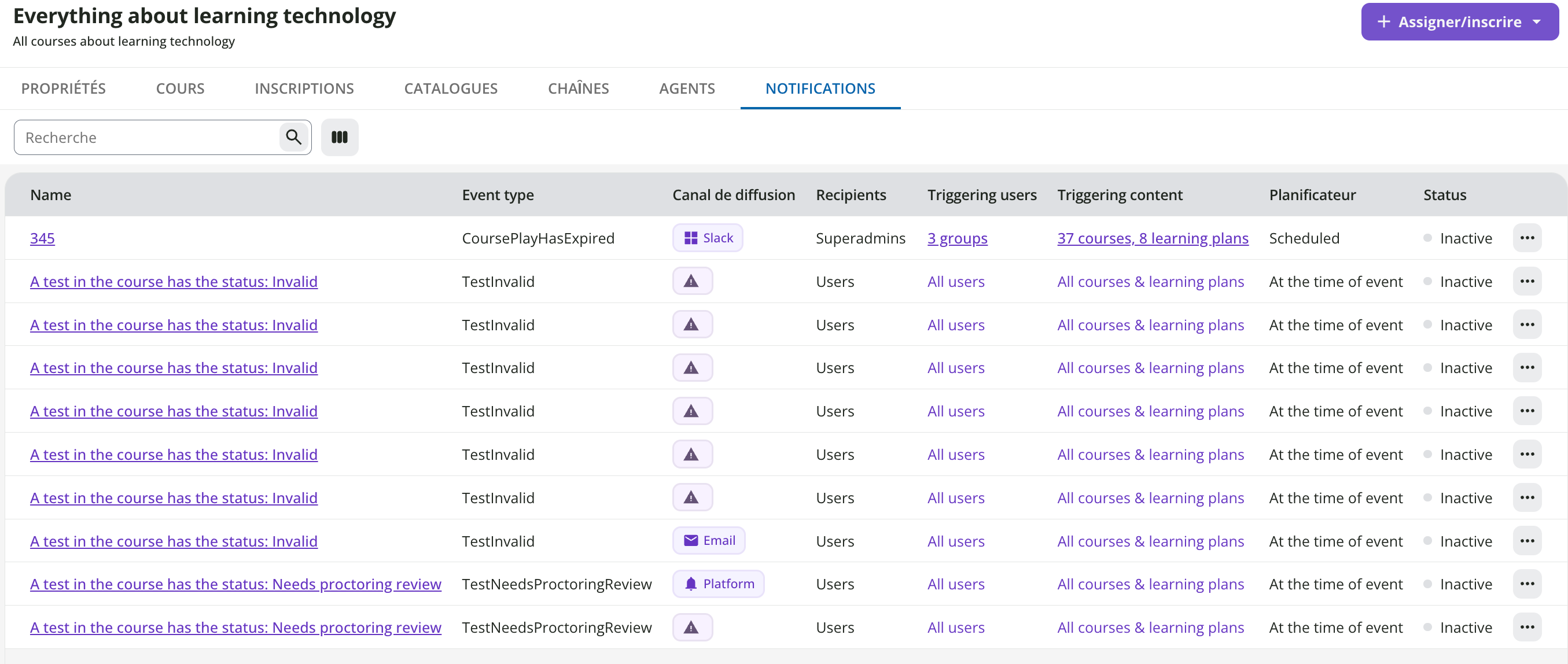The image size is (1568, 664).
Task: Click the Email channel badge
Action: [709, 540]
